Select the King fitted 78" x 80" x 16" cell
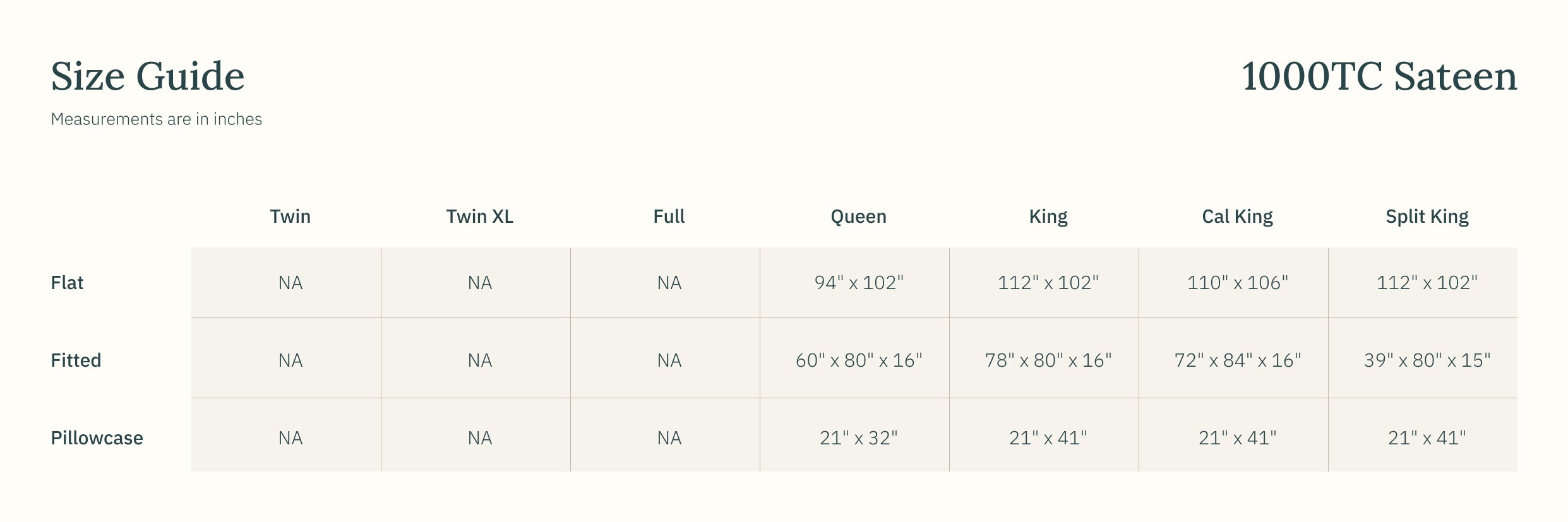This screenshot has width=1568, height=522. tap(1048, 360)
